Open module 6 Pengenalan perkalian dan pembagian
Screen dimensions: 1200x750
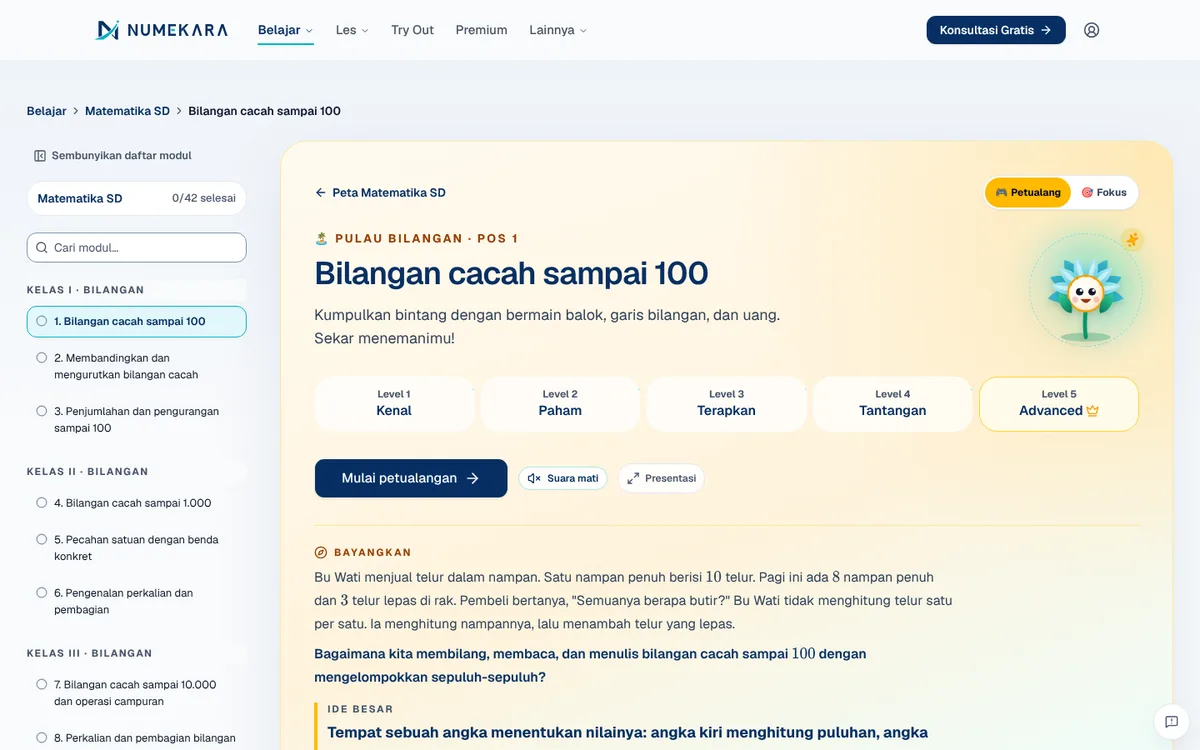coord(136,601)
